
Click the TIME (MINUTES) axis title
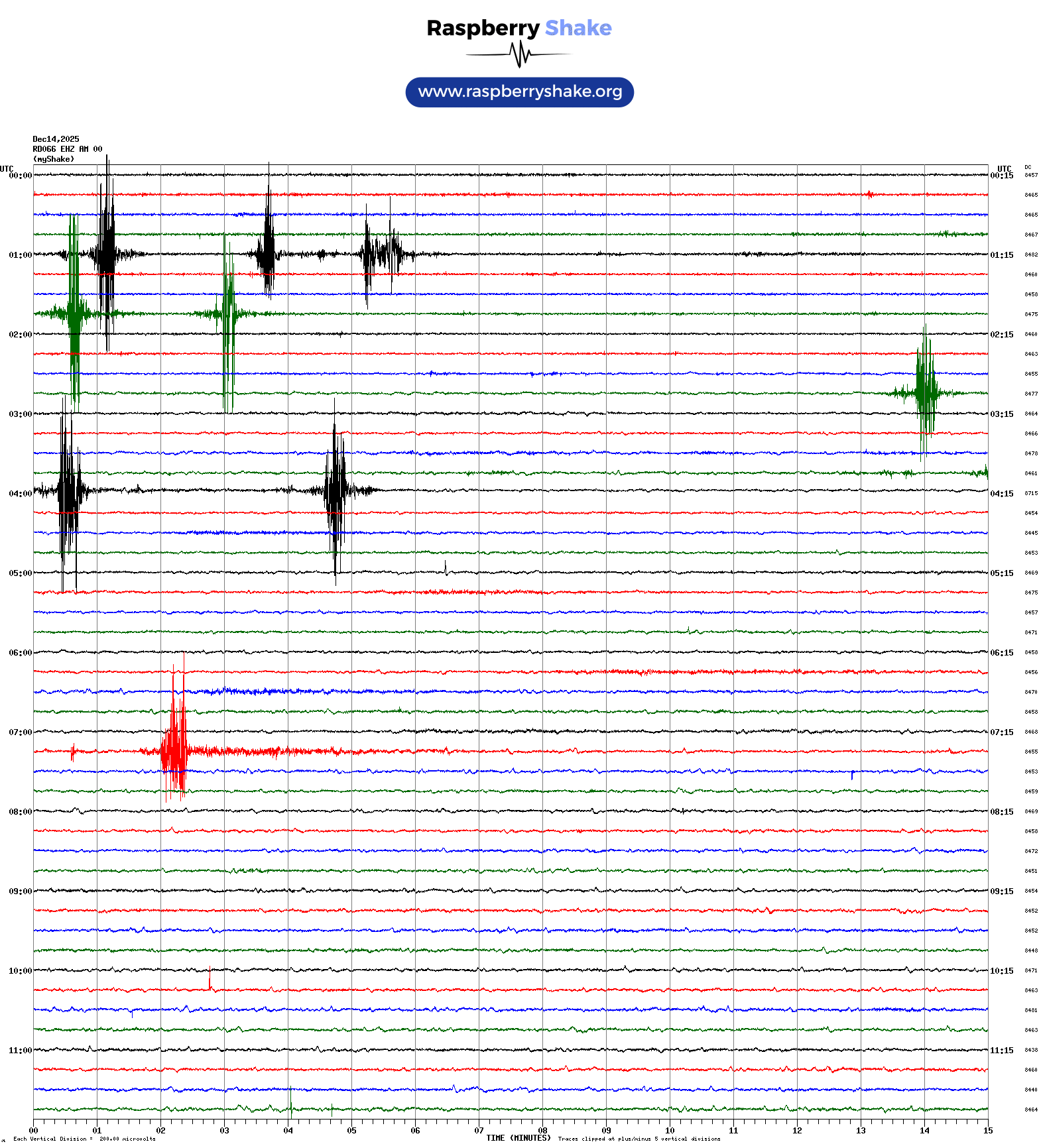(518, 1138)
